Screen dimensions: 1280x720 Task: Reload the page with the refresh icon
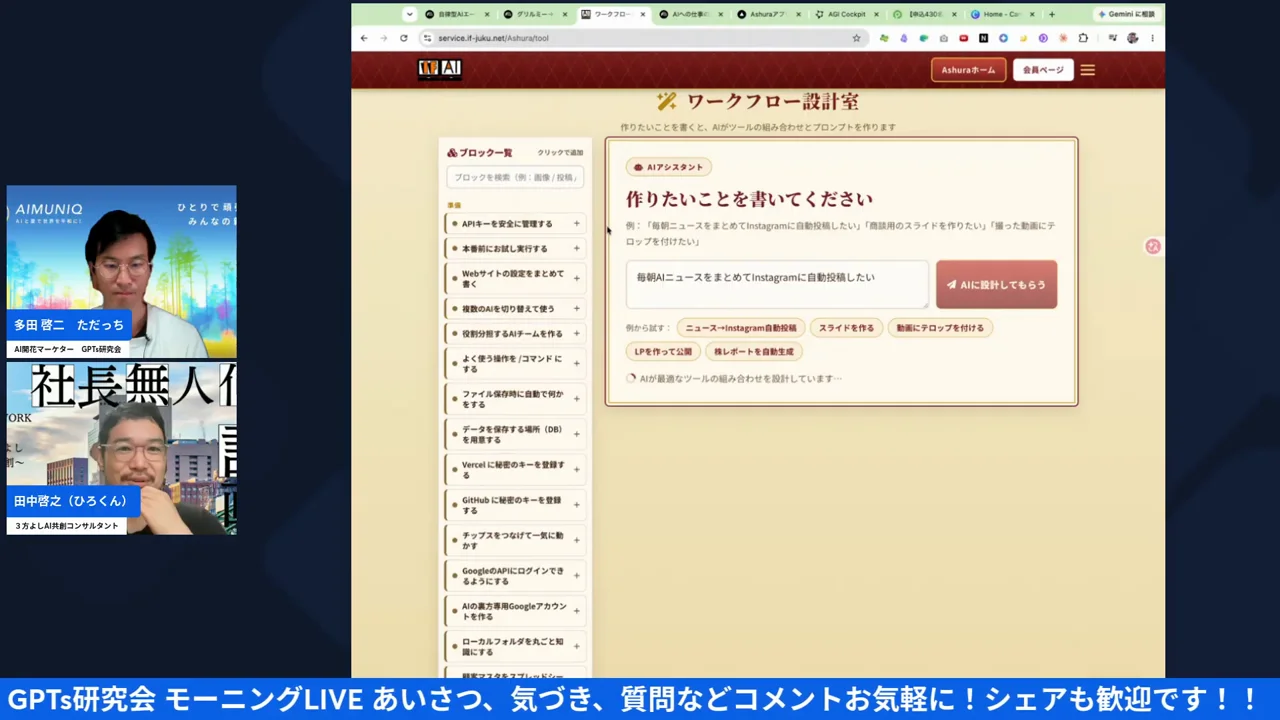click(404, 38)
